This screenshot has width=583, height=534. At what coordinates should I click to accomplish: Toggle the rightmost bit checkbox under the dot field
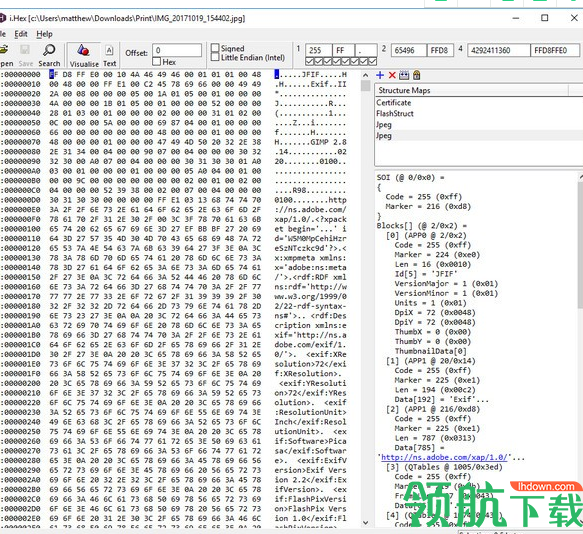[x=373, y=61]
